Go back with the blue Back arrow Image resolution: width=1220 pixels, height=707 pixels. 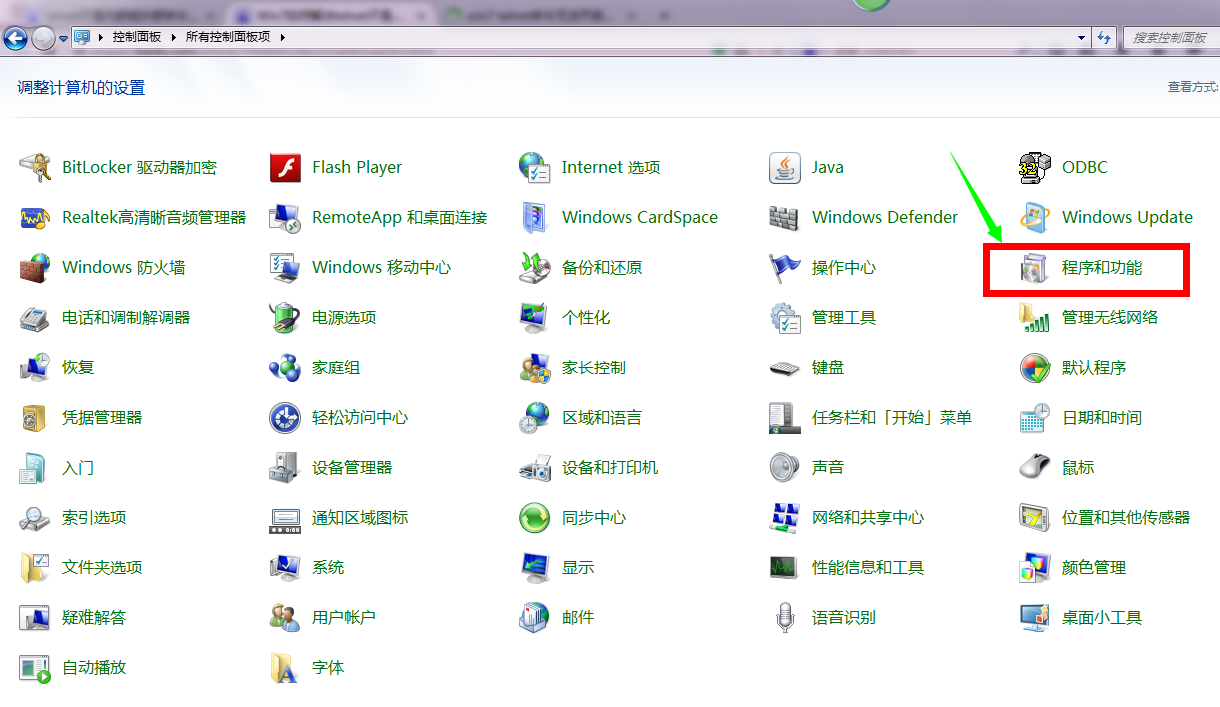(15, 38)
